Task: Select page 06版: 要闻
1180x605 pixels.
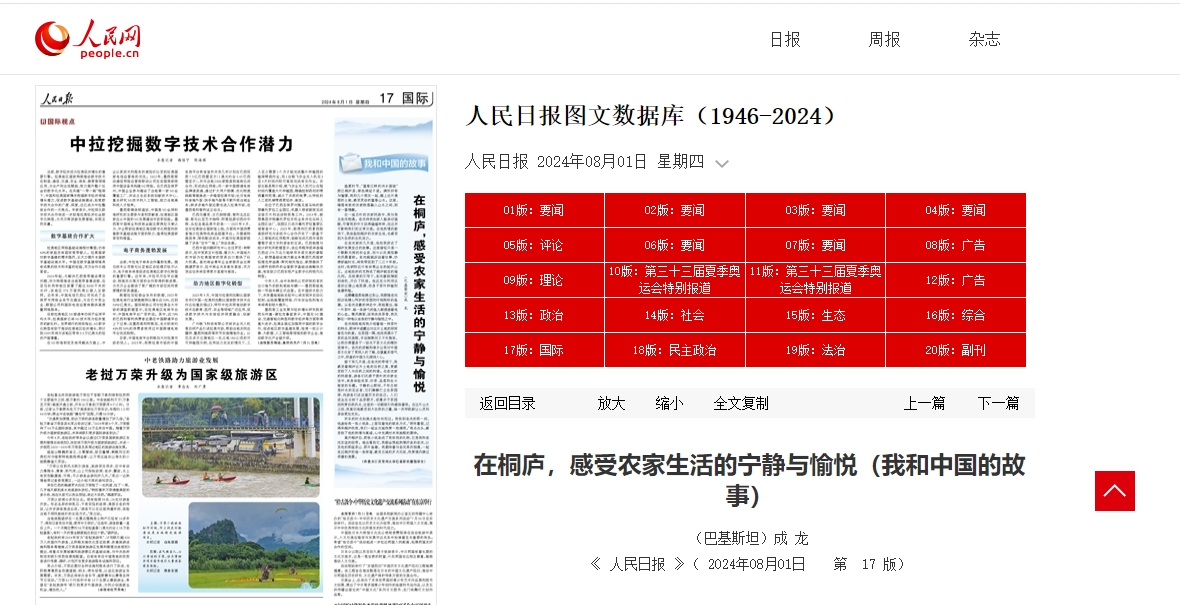Action: (x=675, y=245)
